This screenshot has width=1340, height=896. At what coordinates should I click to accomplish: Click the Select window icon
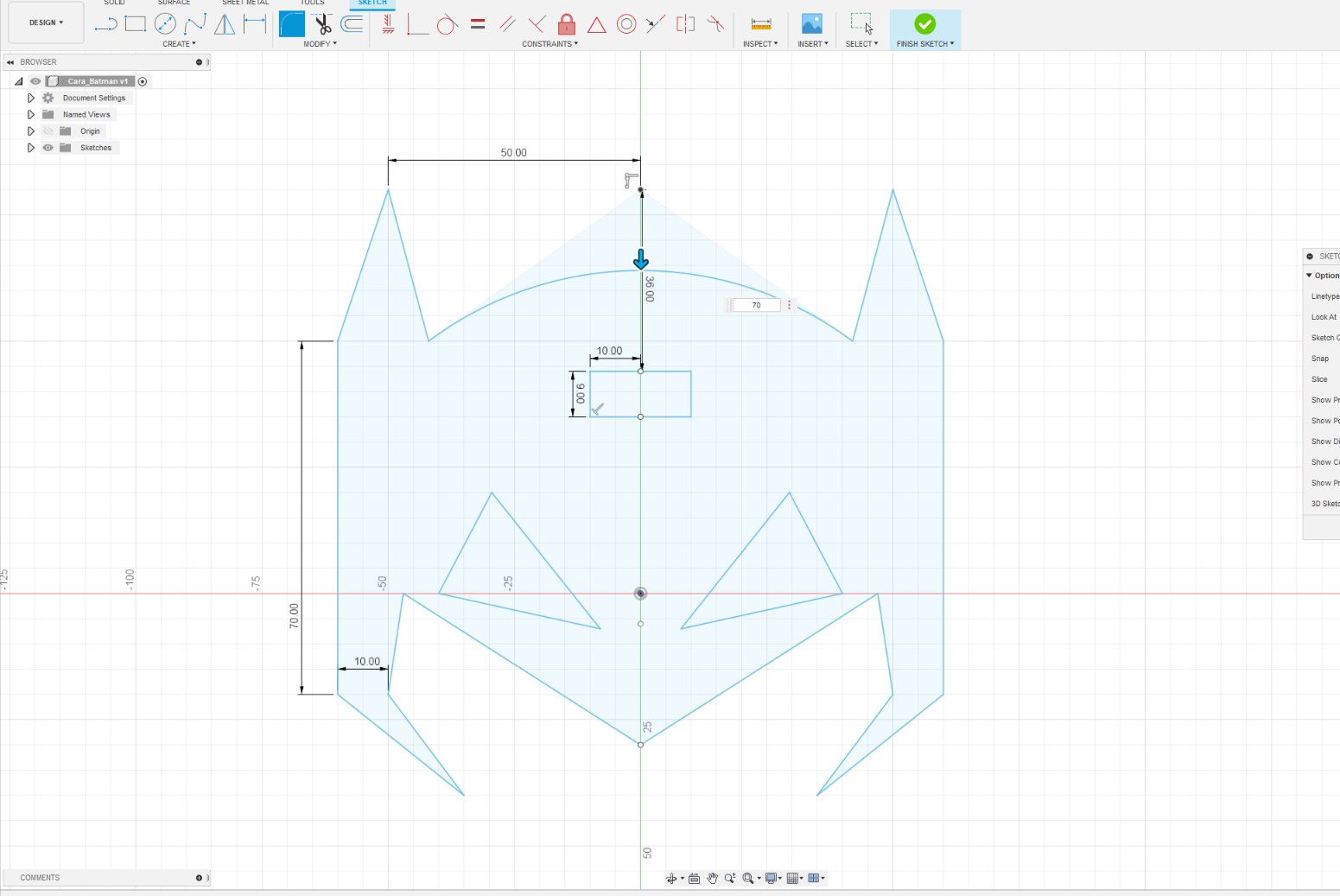pyautogui.click(x=861, y=23)
